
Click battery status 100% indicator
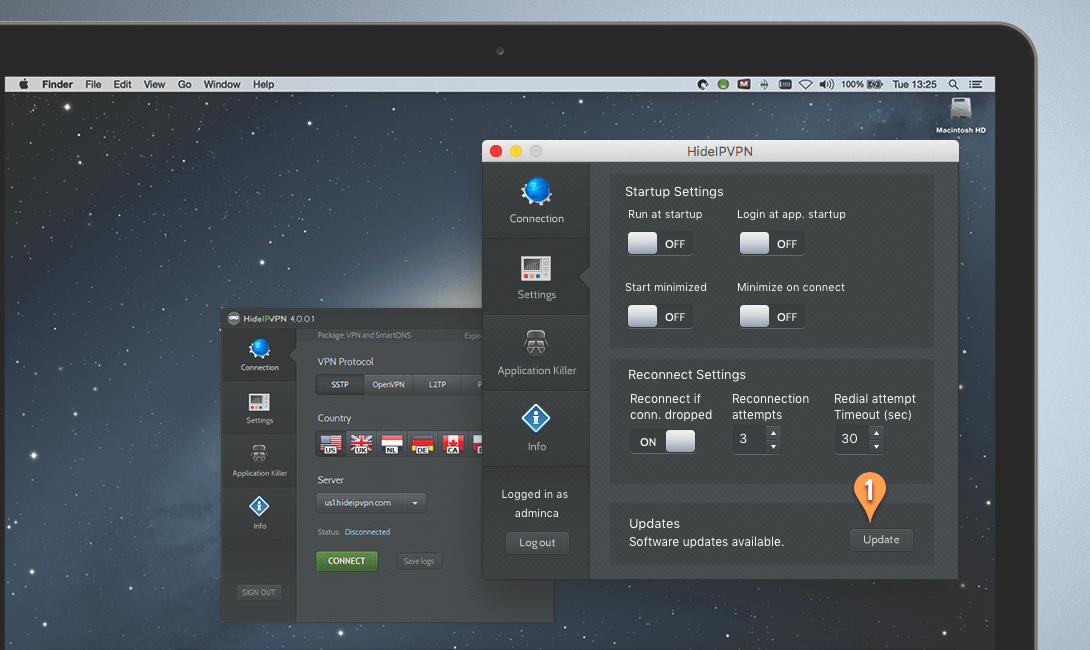tap(862, 84)
